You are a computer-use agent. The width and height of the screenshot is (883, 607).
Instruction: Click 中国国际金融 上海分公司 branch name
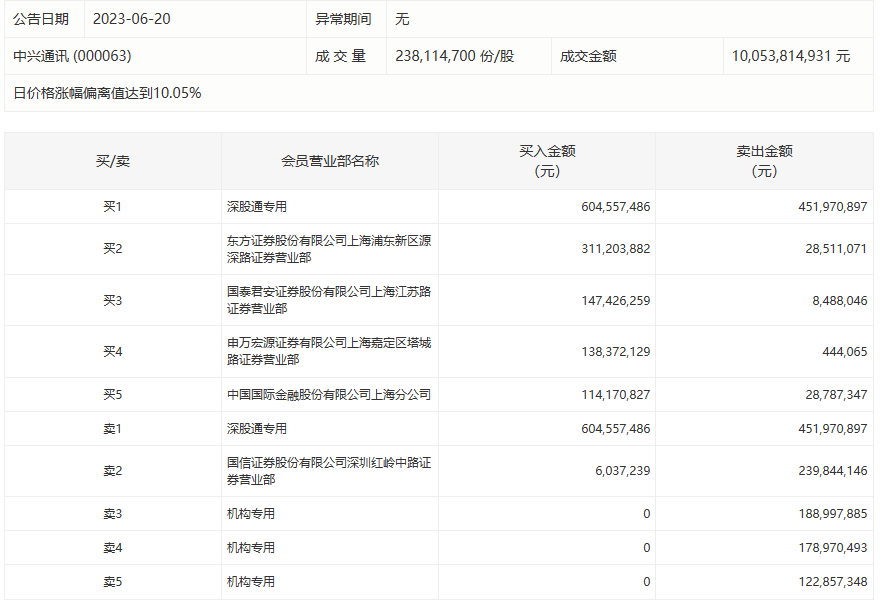pos(329,395)
